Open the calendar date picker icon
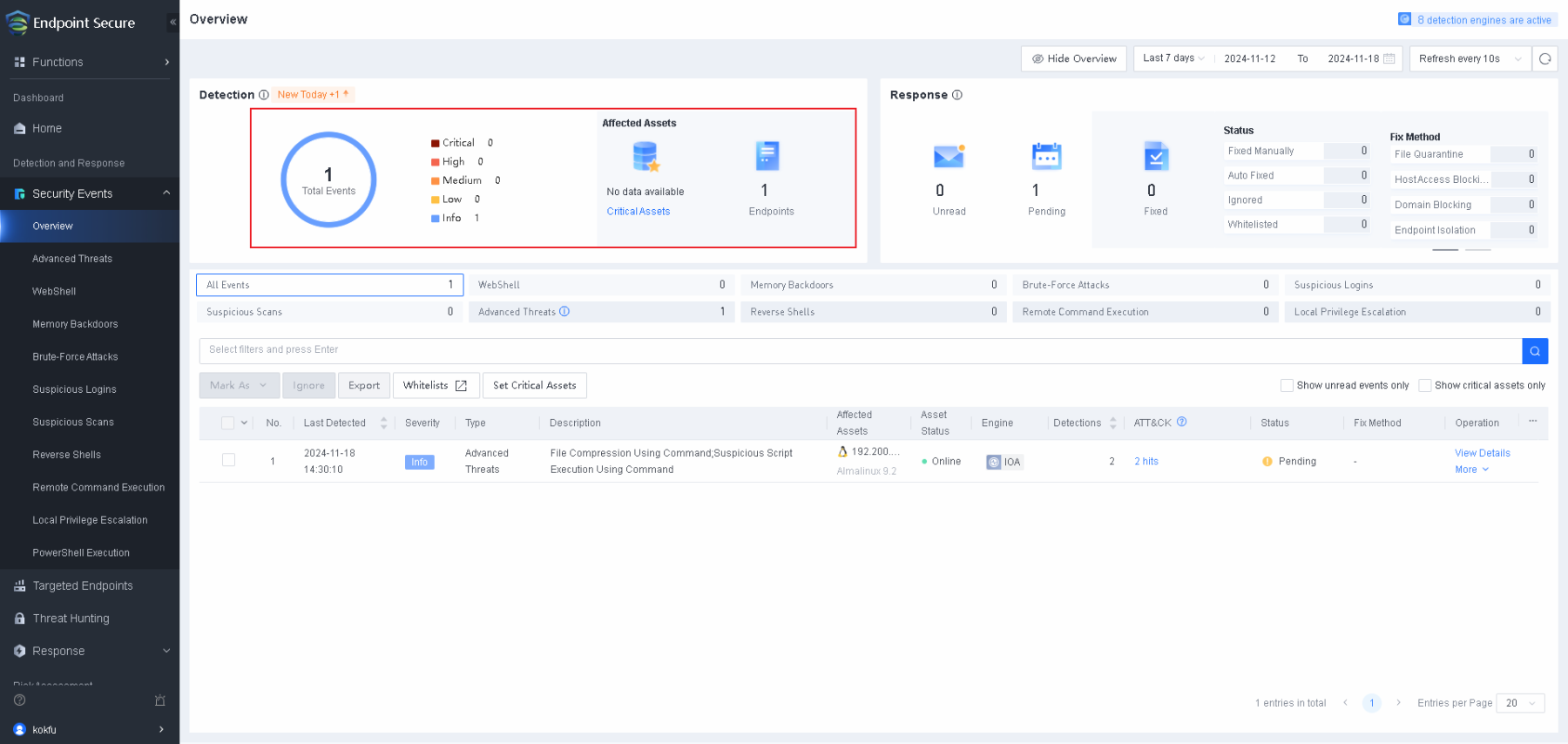The image size is (1568, 744). click(x=1389, y=59)
